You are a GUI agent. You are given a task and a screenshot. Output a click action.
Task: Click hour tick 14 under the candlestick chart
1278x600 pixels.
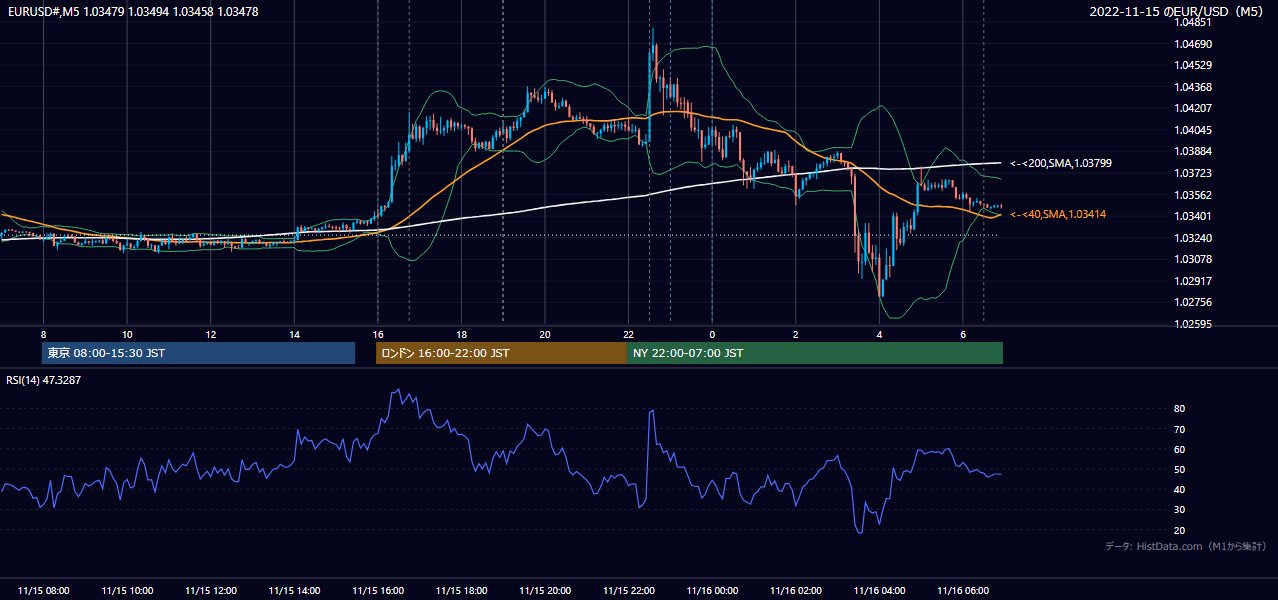294,334
